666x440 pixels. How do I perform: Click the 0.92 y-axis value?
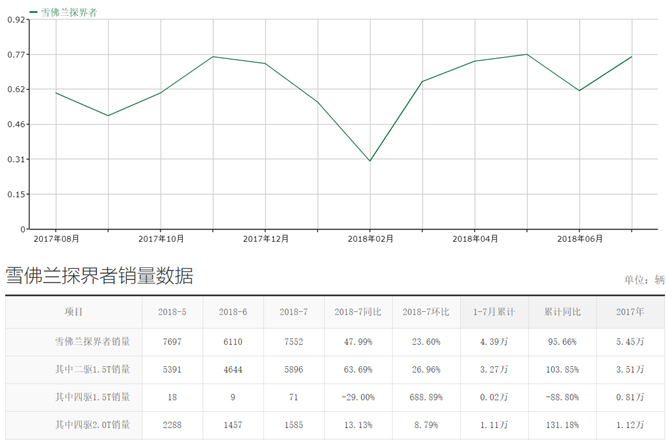(x=16, y=20)
